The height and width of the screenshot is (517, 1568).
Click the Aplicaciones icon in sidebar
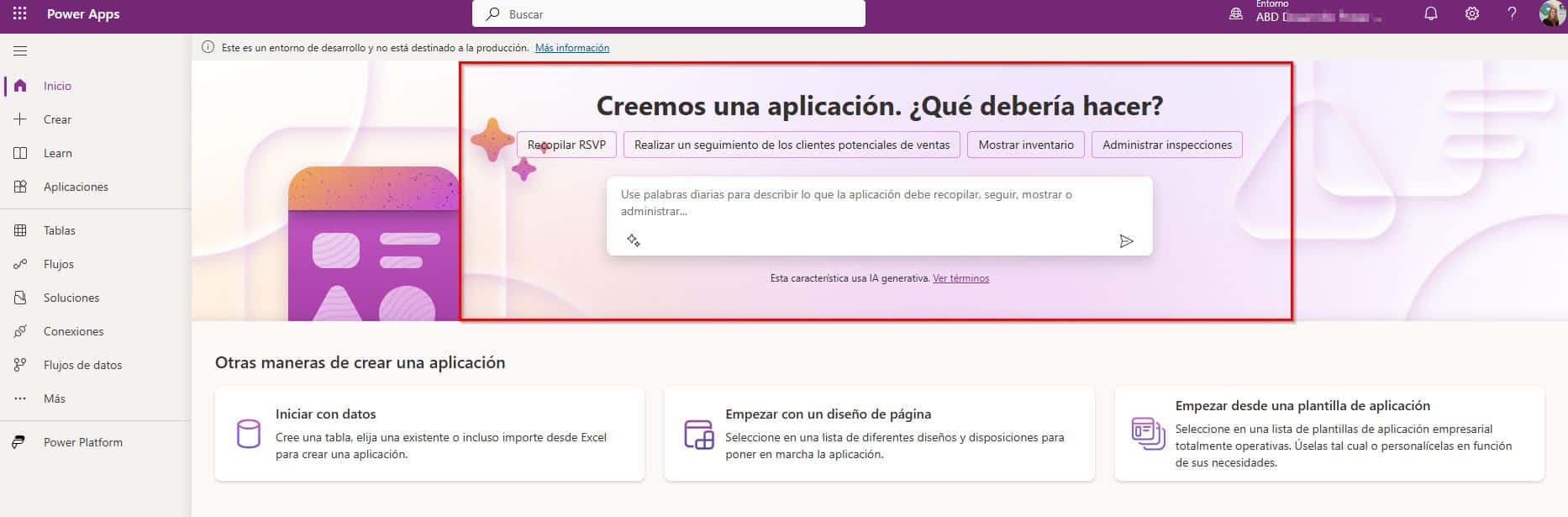pos(20,187)
